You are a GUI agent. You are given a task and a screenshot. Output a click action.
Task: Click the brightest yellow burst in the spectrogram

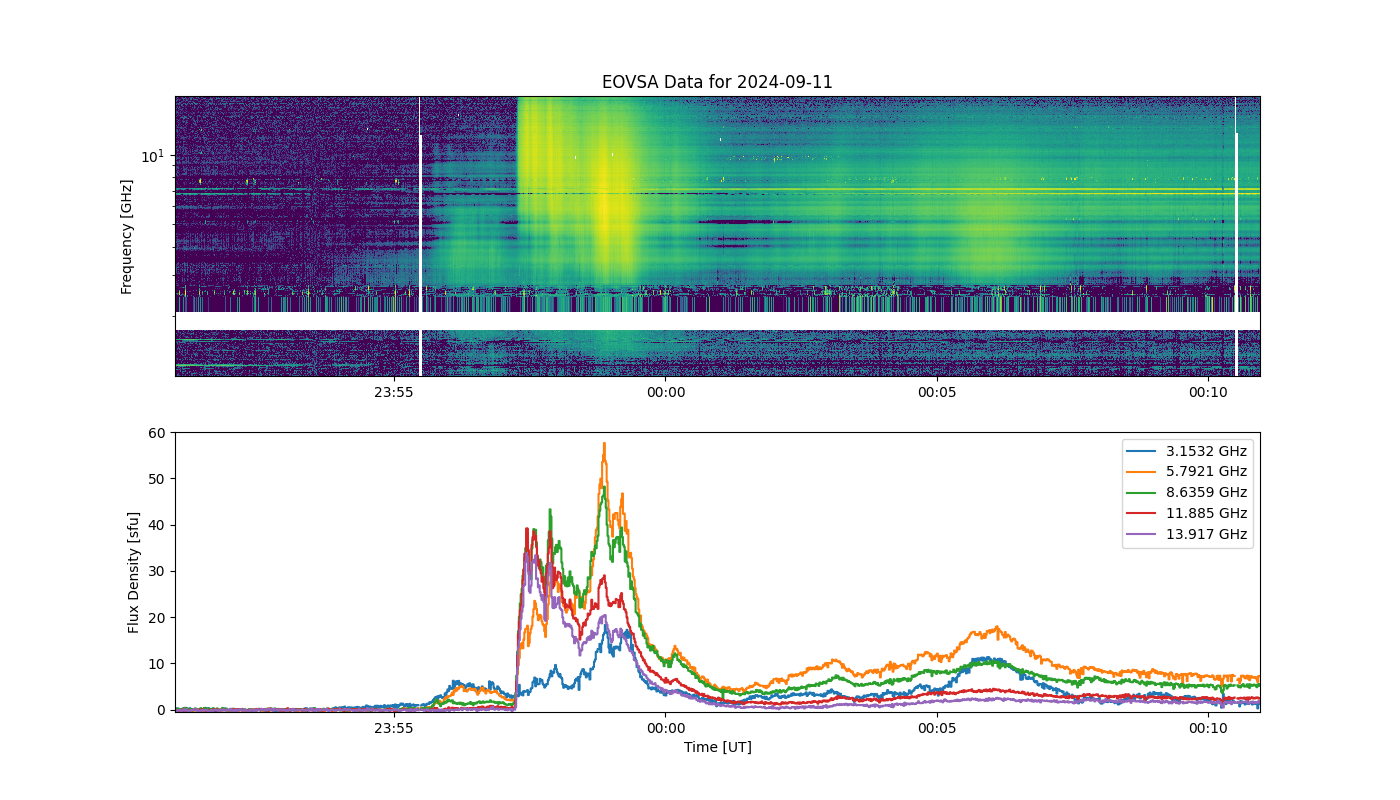[605, 205]
